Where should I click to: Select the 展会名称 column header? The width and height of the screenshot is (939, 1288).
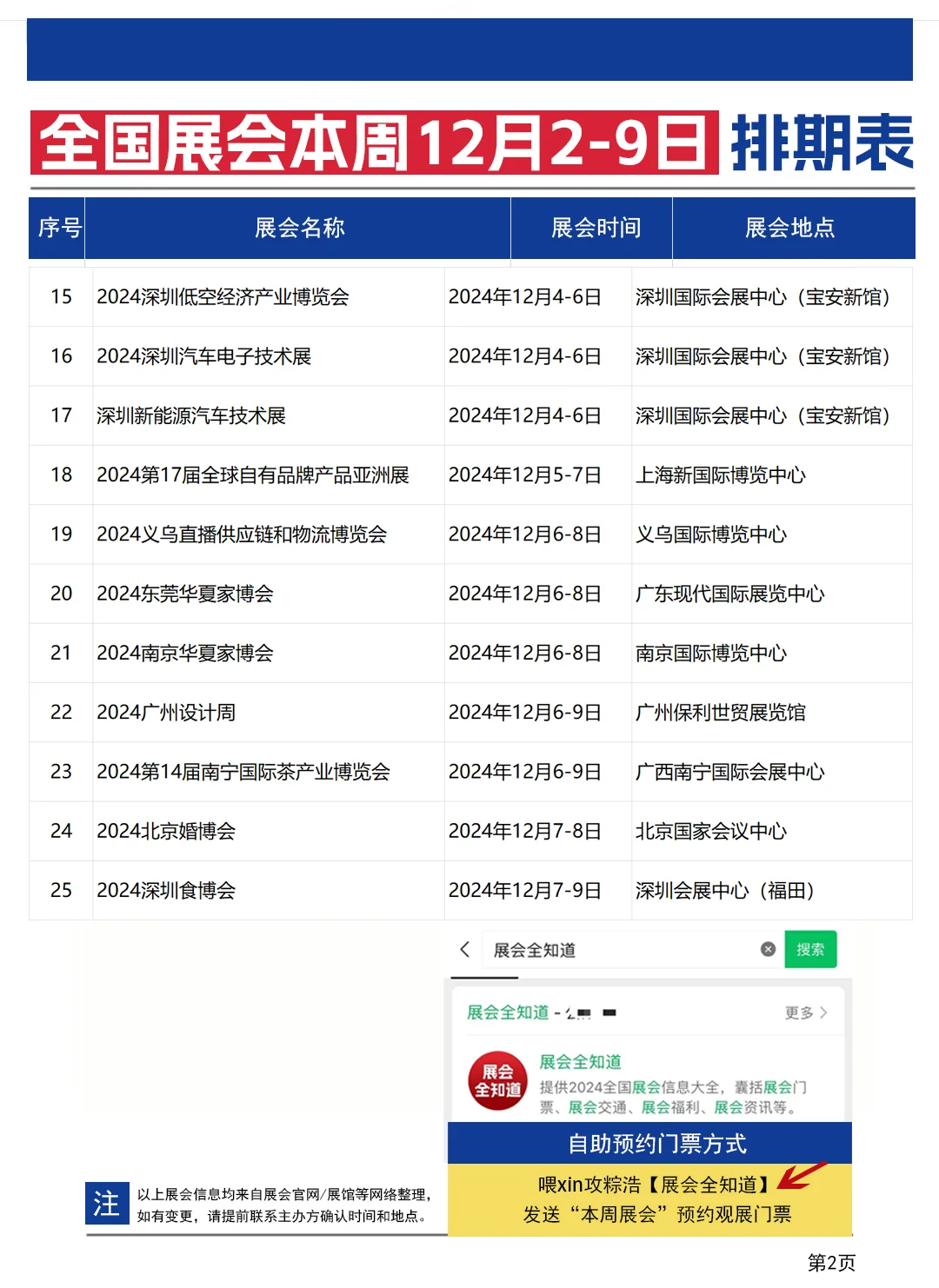click(303, 229)
